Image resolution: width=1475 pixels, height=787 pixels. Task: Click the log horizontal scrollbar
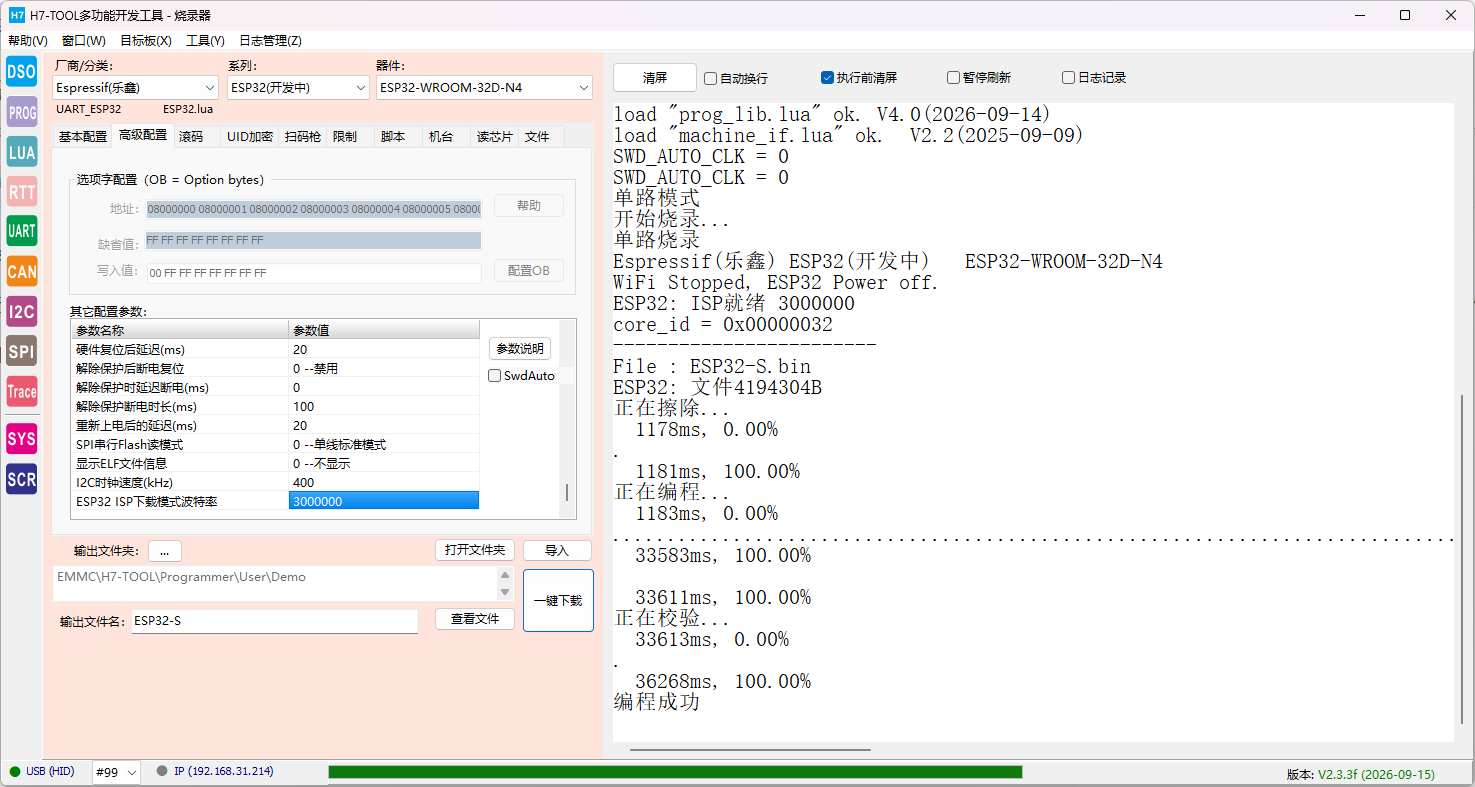click(750, 750)
